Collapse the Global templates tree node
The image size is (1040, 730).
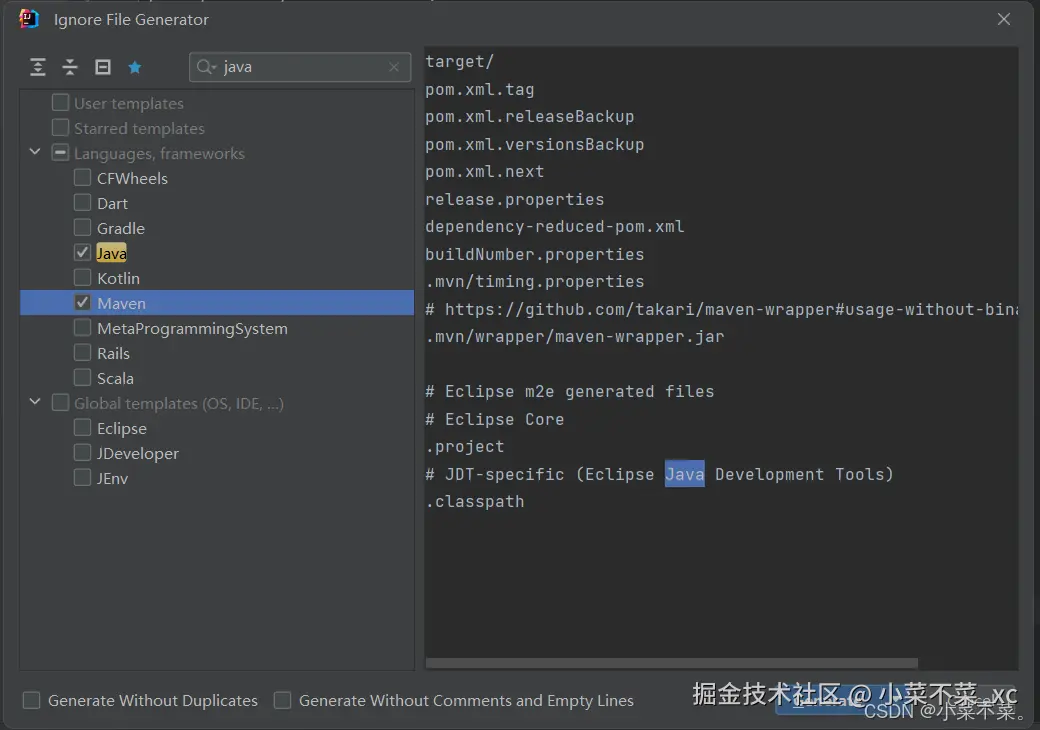tap(35, 402)
